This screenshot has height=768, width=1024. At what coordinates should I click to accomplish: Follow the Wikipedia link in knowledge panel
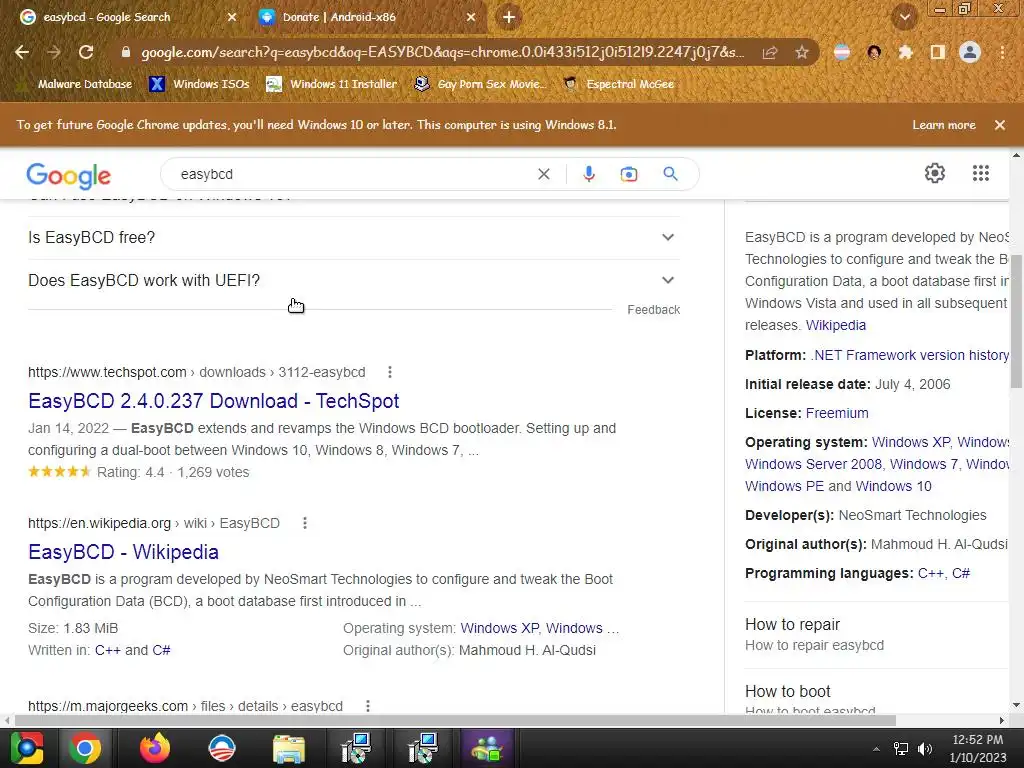pos(835,325)
